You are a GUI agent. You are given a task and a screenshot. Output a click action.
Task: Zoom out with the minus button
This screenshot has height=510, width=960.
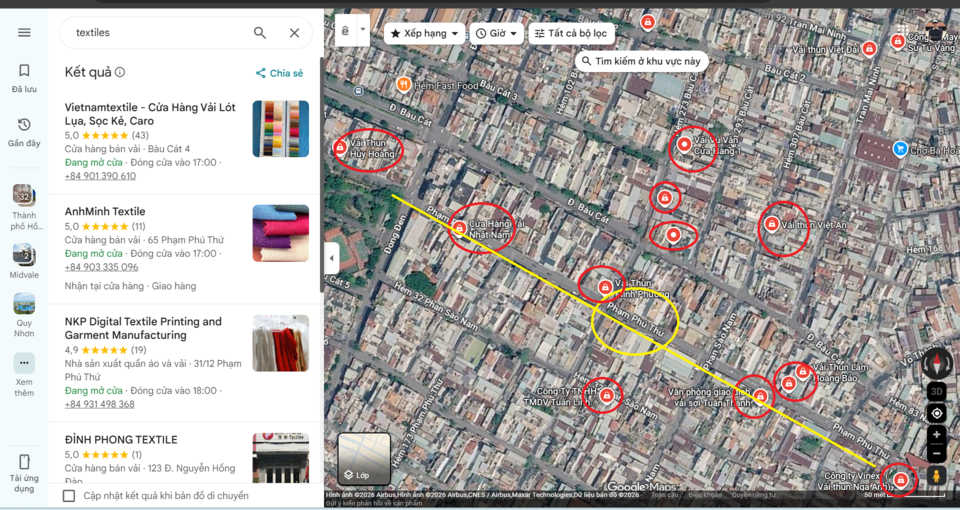(936, 454)
